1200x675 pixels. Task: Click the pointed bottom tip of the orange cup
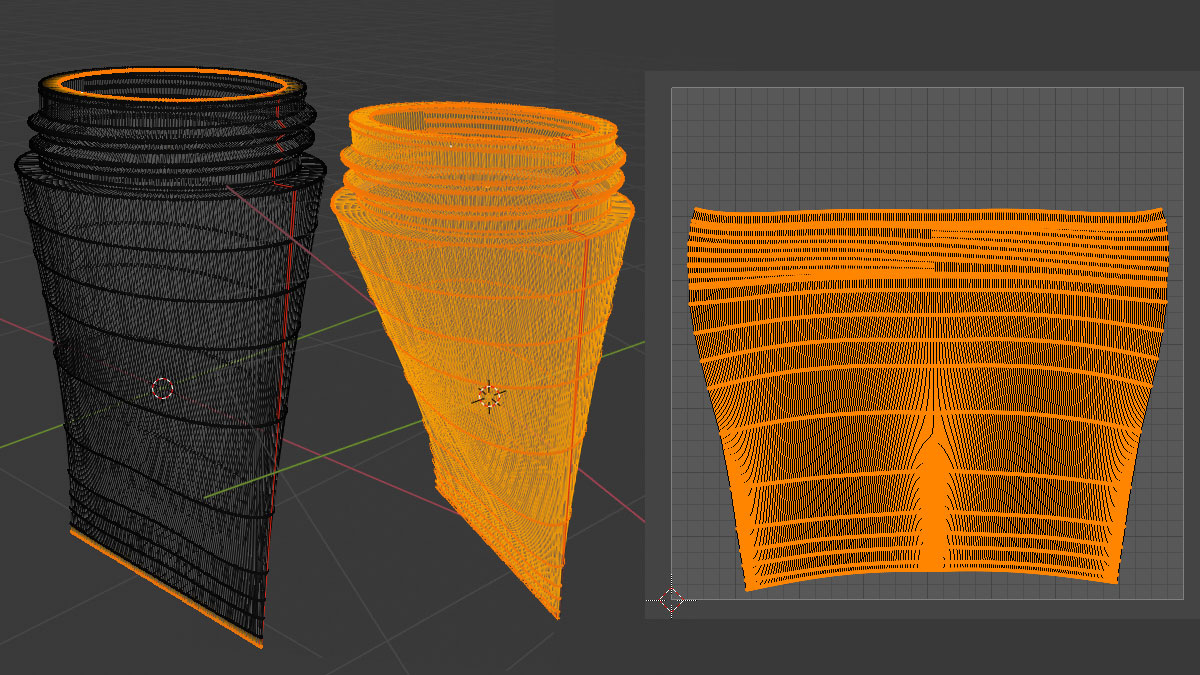[x=555, y=612]
